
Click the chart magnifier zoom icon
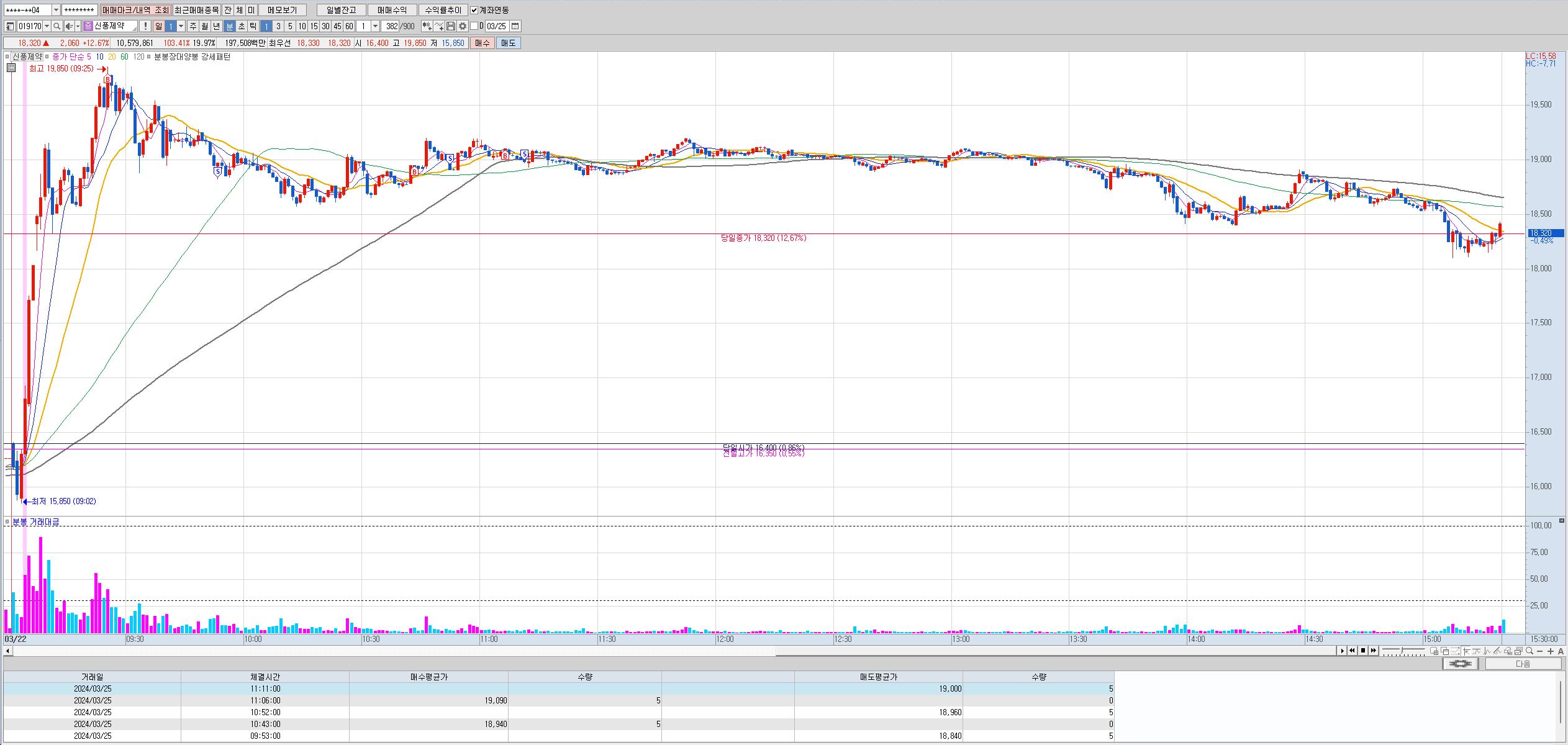click(x=1529, y=651)
